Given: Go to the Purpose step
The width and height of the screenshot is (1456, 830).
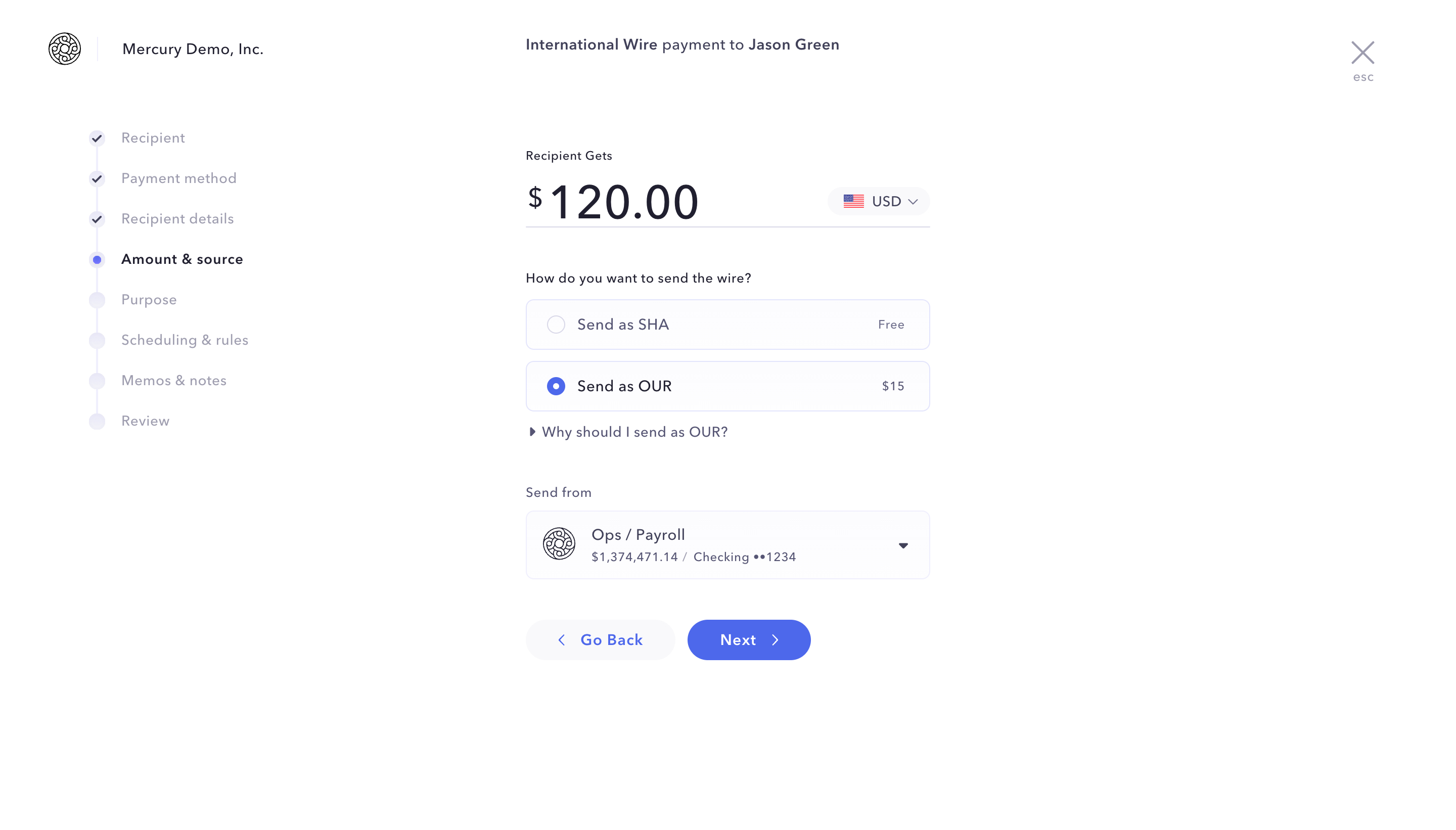Looking at the screenshot, I should point(149,300).
